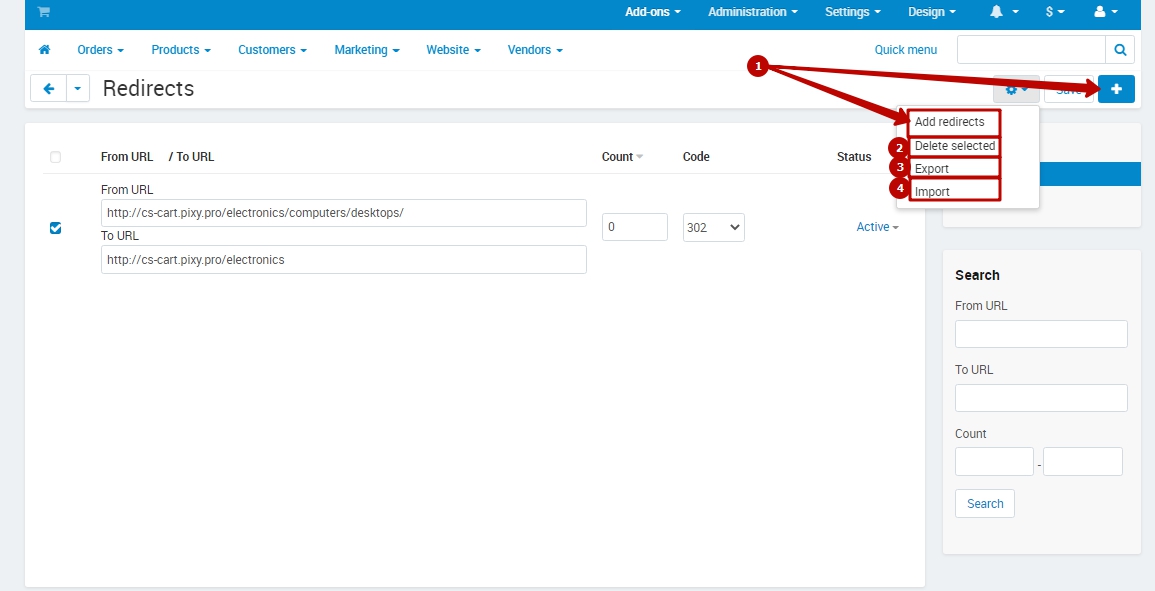Click the search magnifier icon
Image resolution: width=1155 pixels, height=591 pixels.
tap(1120, 50)
